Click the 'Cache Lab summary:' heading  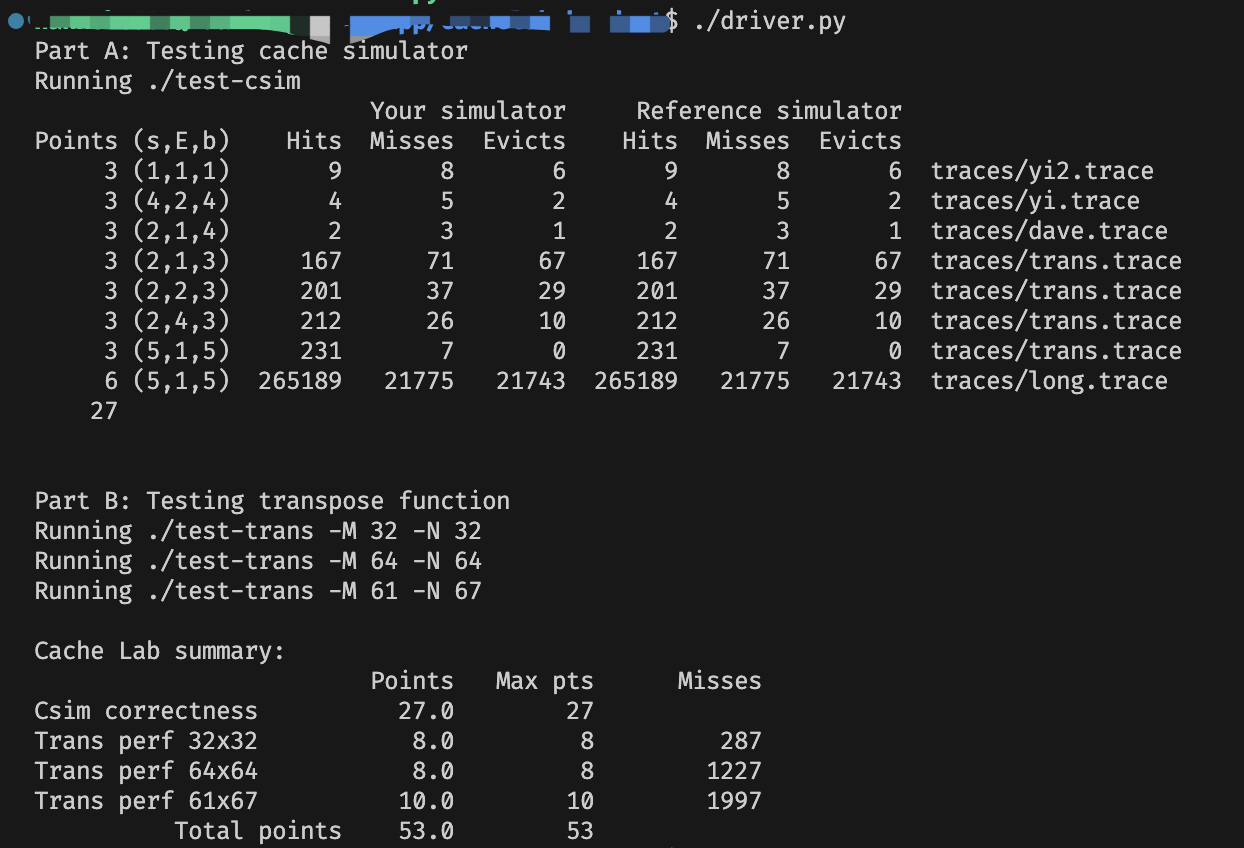coord(160,651)
